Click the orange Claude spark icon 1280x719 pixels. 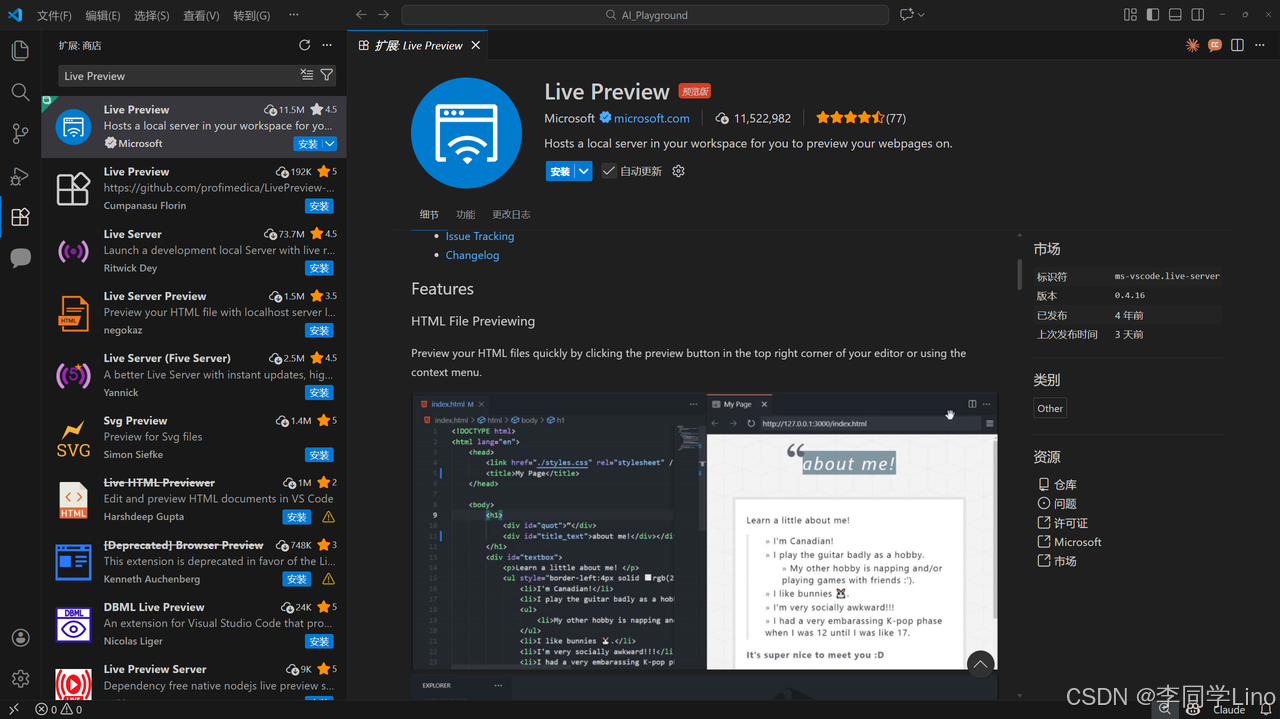coord(1192,45)
